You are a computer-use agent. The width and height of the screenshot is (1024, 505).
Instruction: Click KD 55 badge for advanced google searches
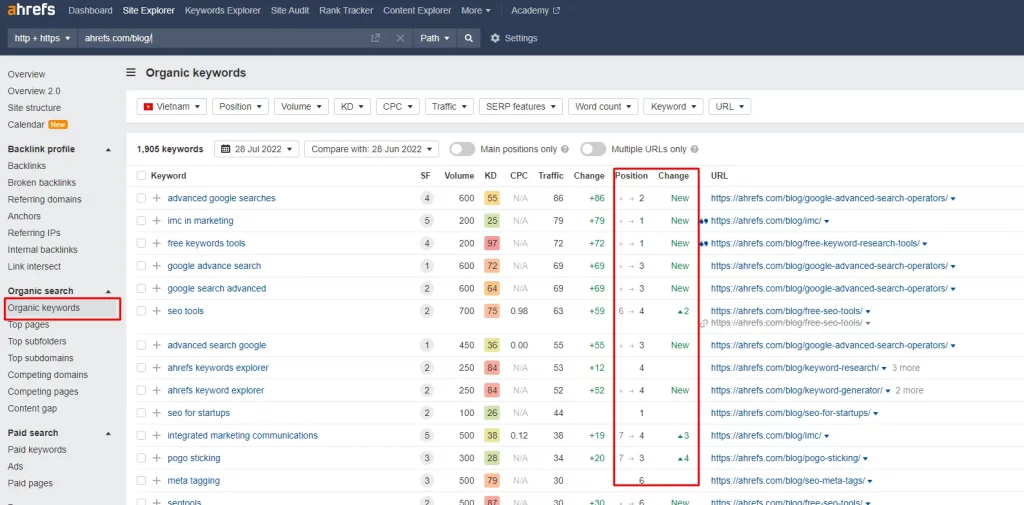(x=492, y=198)
